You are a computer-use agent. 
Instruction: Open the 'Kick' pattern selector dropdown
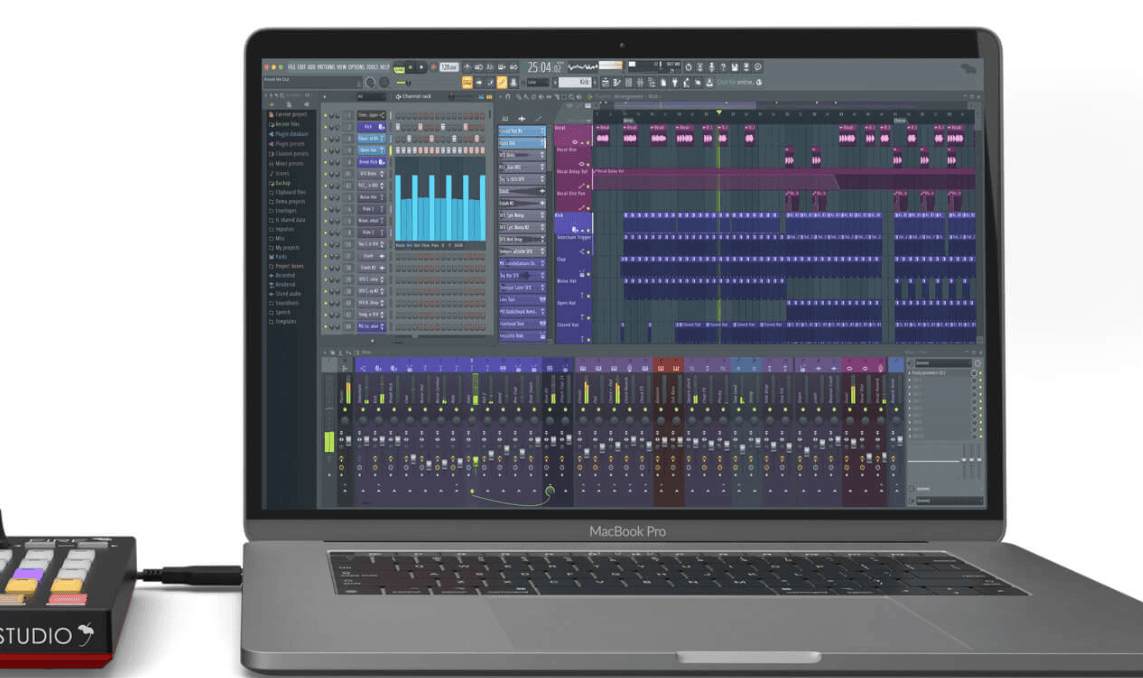[575, 82]
